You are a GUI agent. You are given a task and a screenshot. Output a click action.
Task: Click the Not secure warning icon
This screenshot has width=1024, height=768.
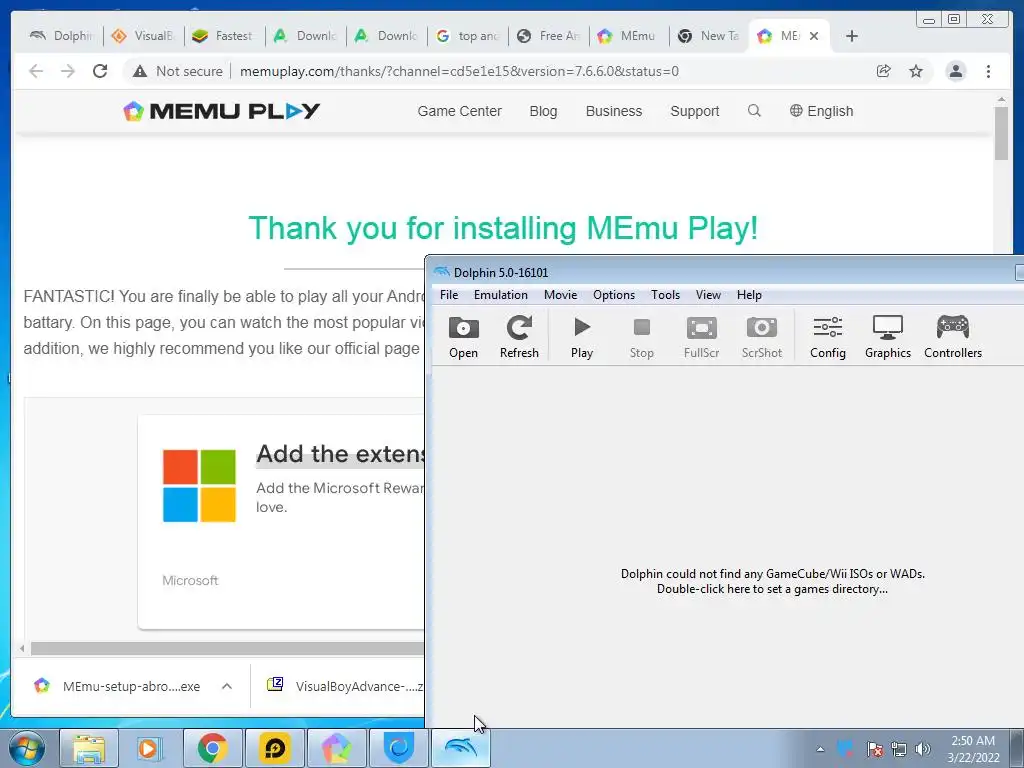pos(140,71)
